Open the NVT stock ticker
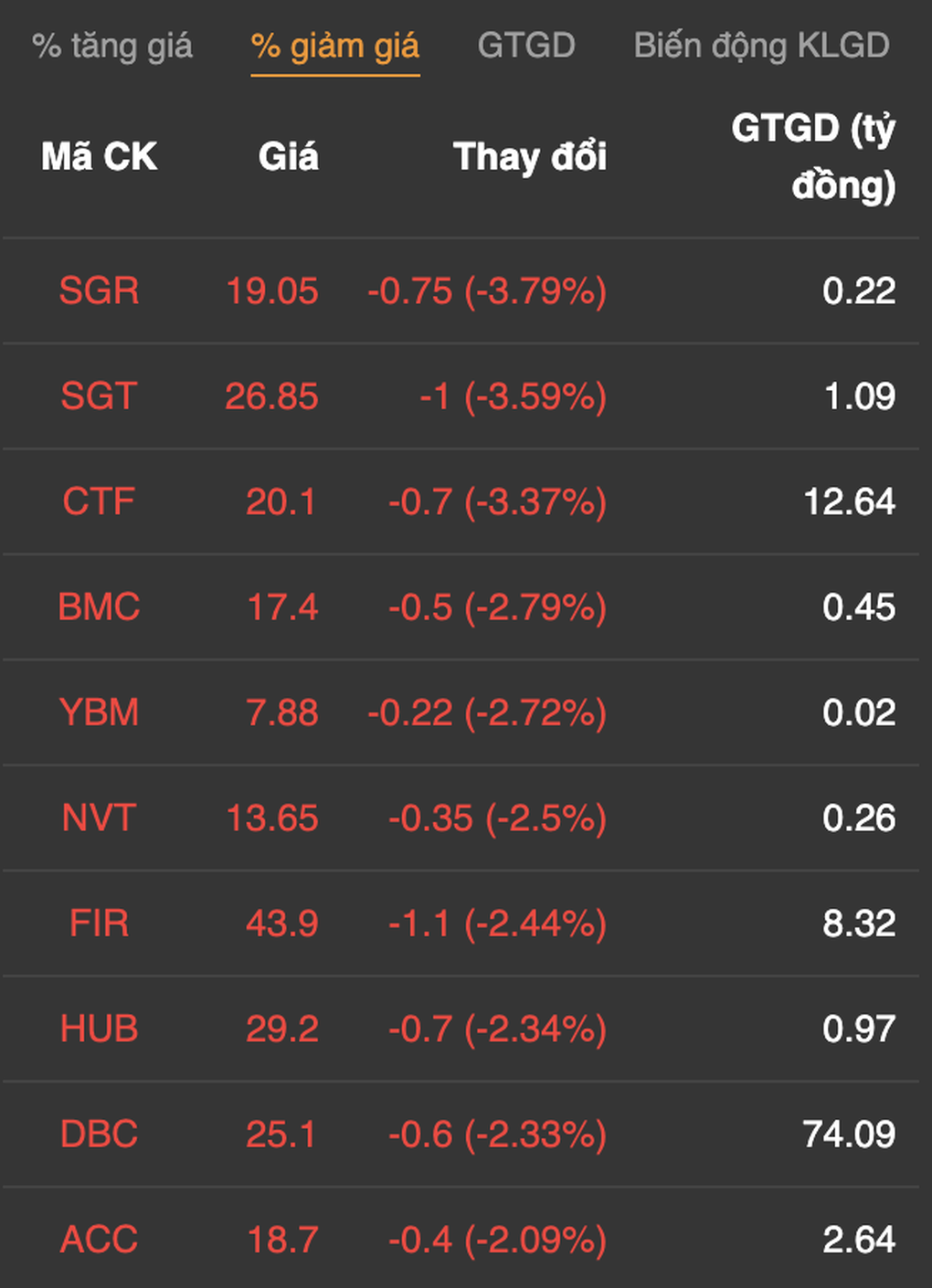The image size is (932, 1288). coord(99,818)
